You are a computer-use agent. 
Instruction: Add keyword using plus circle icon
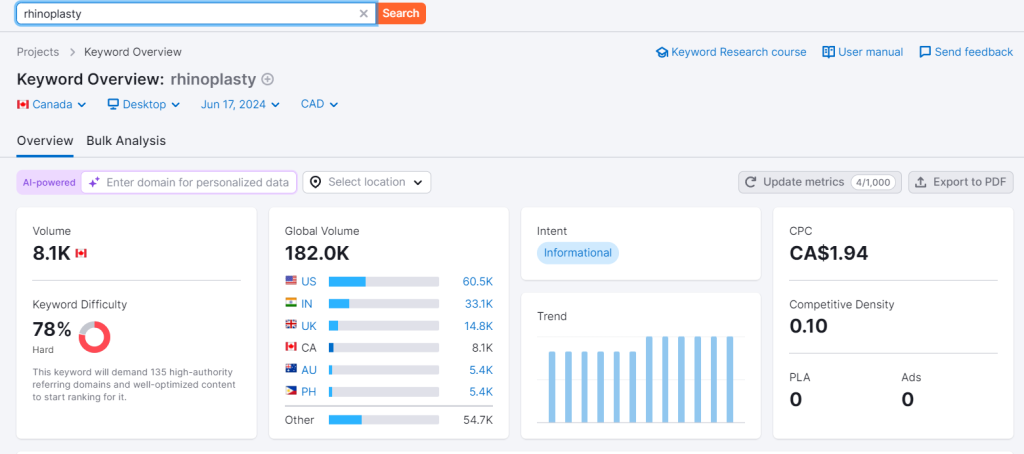pos(267,80)
